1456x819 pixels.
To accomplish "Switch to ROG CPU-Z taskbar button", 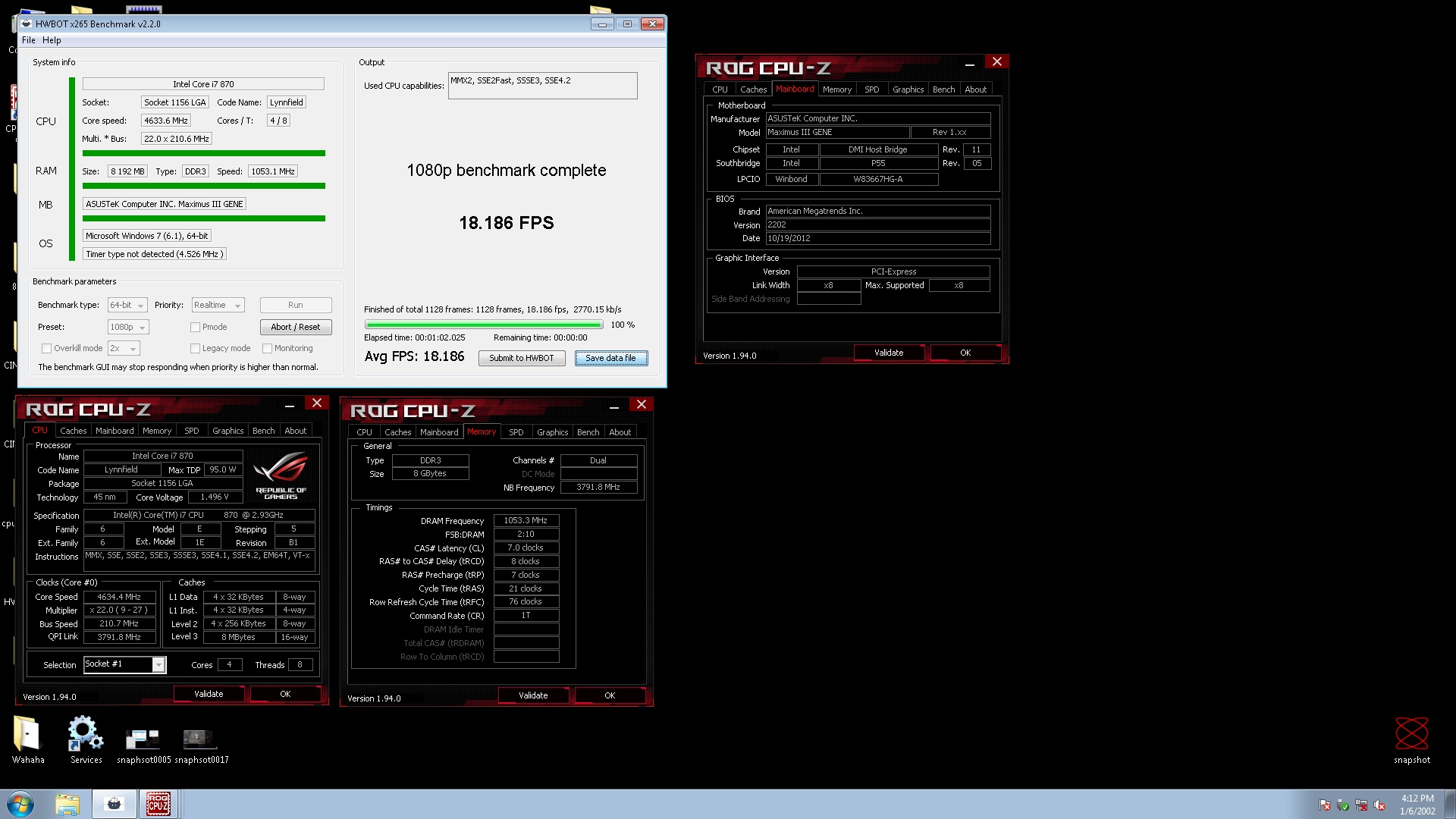I will (x=158, y=804).
